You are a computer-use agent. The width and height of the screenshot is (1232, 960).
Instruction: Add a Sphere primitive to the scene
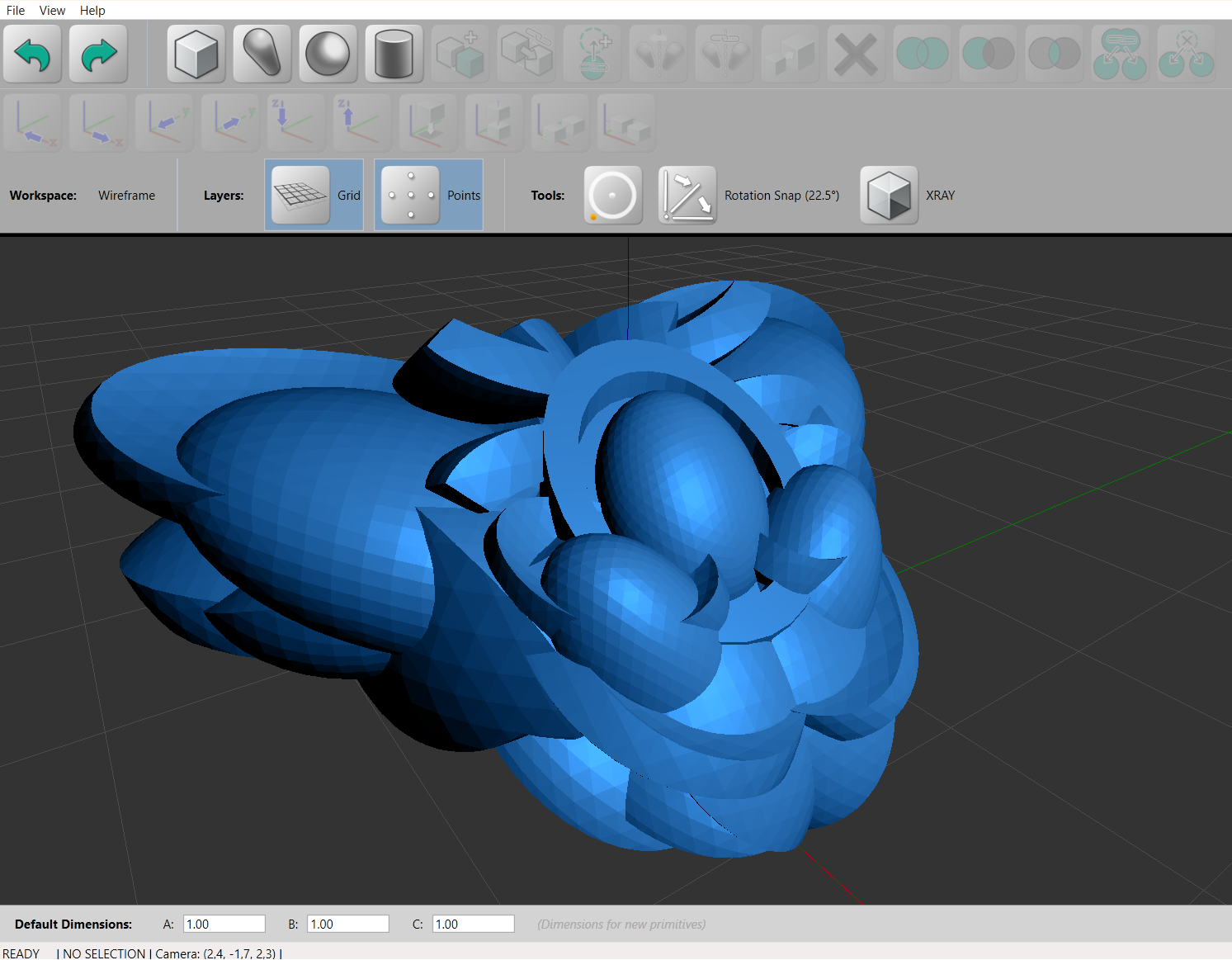click(328, 53)
